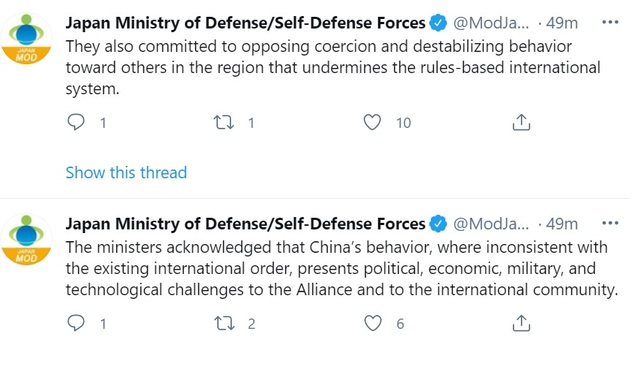Open the 49m timestamp of first tweet
The width and height of the screenshot is (640, 369).
(x=562, y=23)
